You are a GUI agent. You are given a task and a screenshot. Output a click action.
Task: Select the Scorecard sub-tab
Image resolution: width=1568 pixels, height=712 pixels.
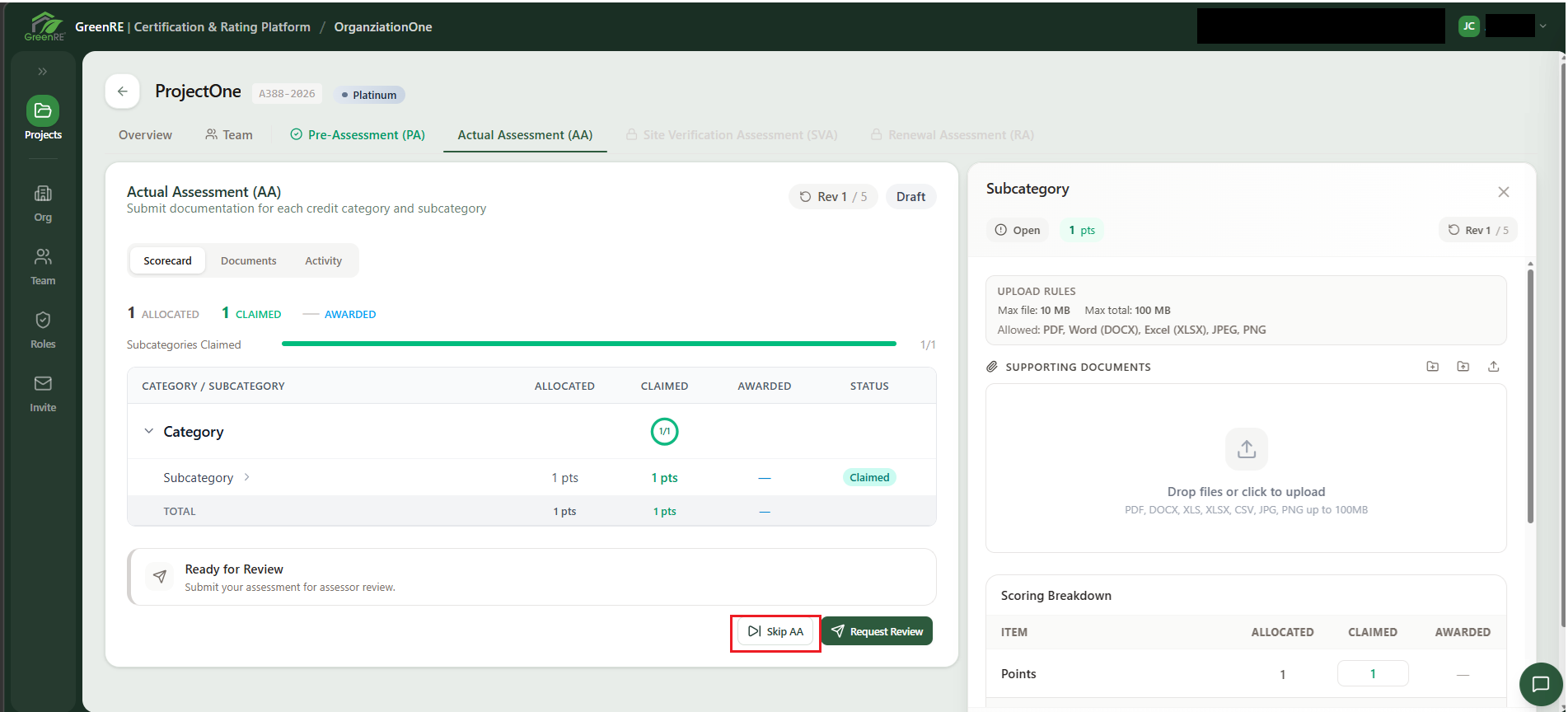click(x=167, y=260)
